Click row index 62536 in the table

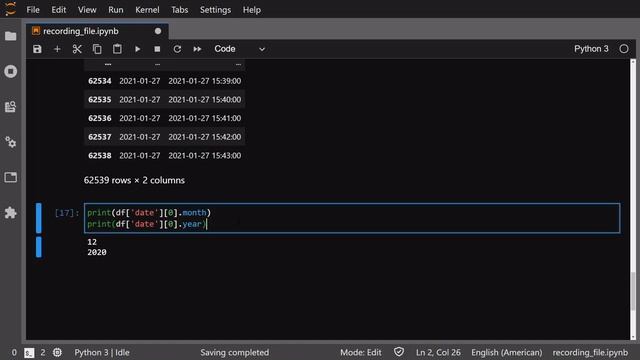coord(100,118)
